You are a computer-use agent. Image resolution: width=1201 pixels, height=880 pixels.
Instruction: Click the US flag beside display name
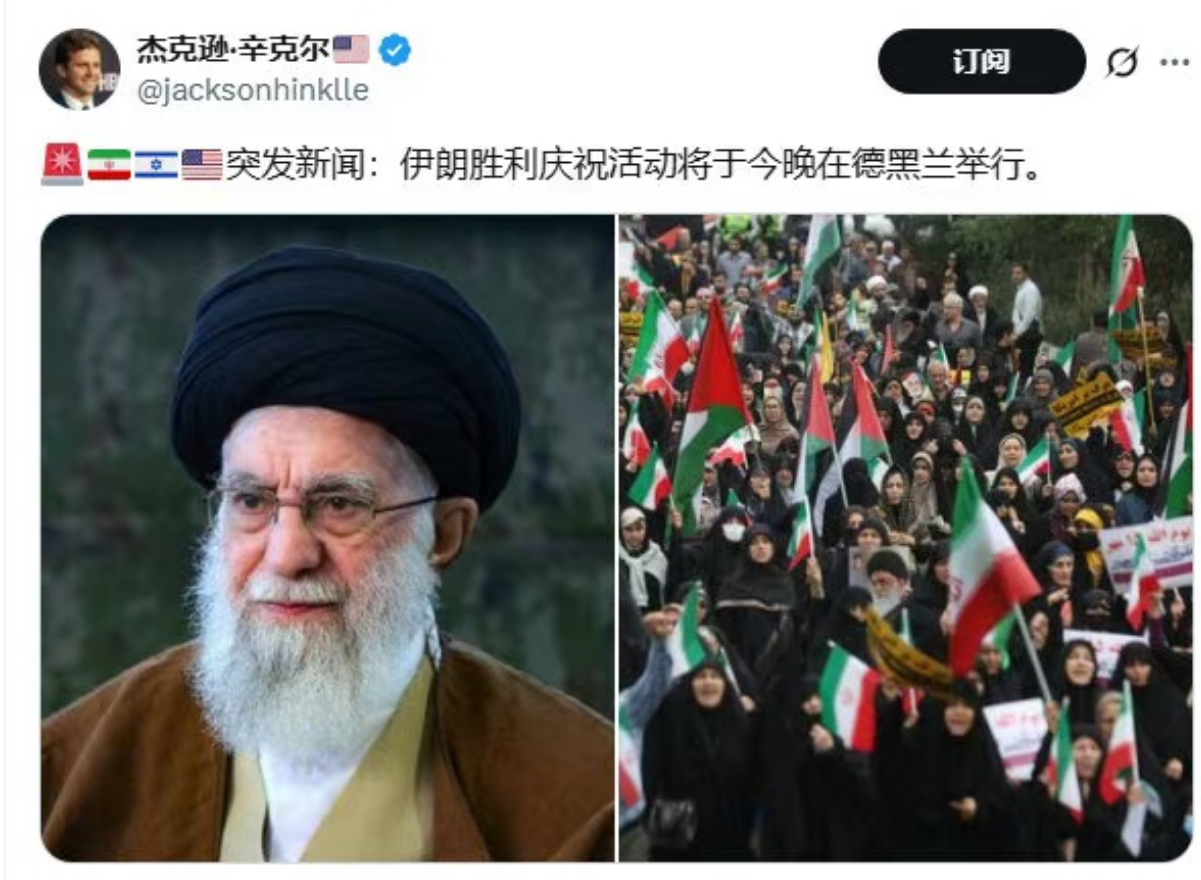351,49
